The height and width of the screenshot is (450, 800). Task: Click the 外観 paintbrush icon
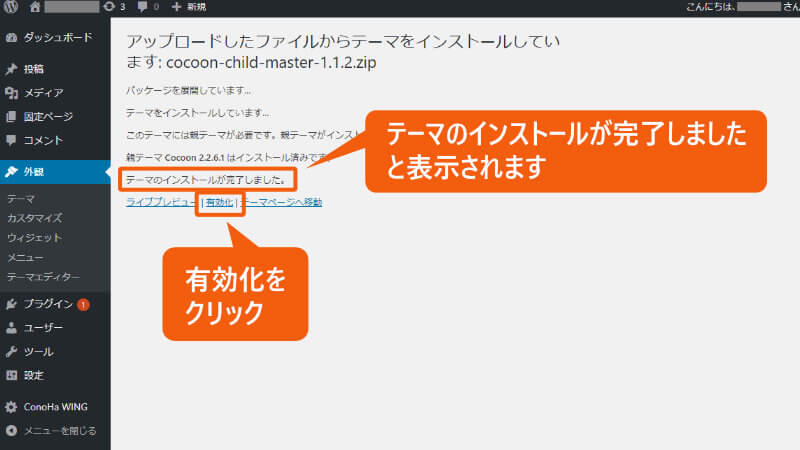[11, 171]
